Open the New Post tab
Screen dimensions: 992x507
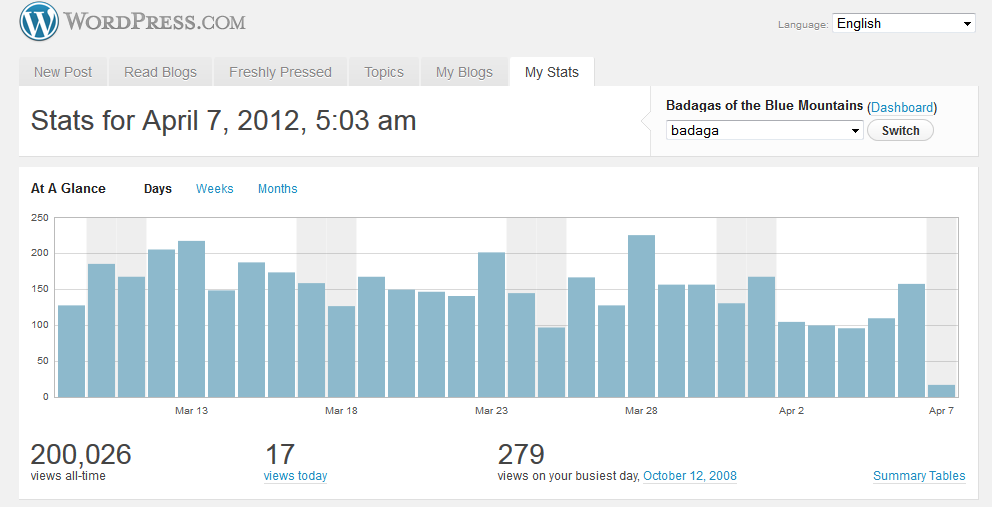point(63,72)
